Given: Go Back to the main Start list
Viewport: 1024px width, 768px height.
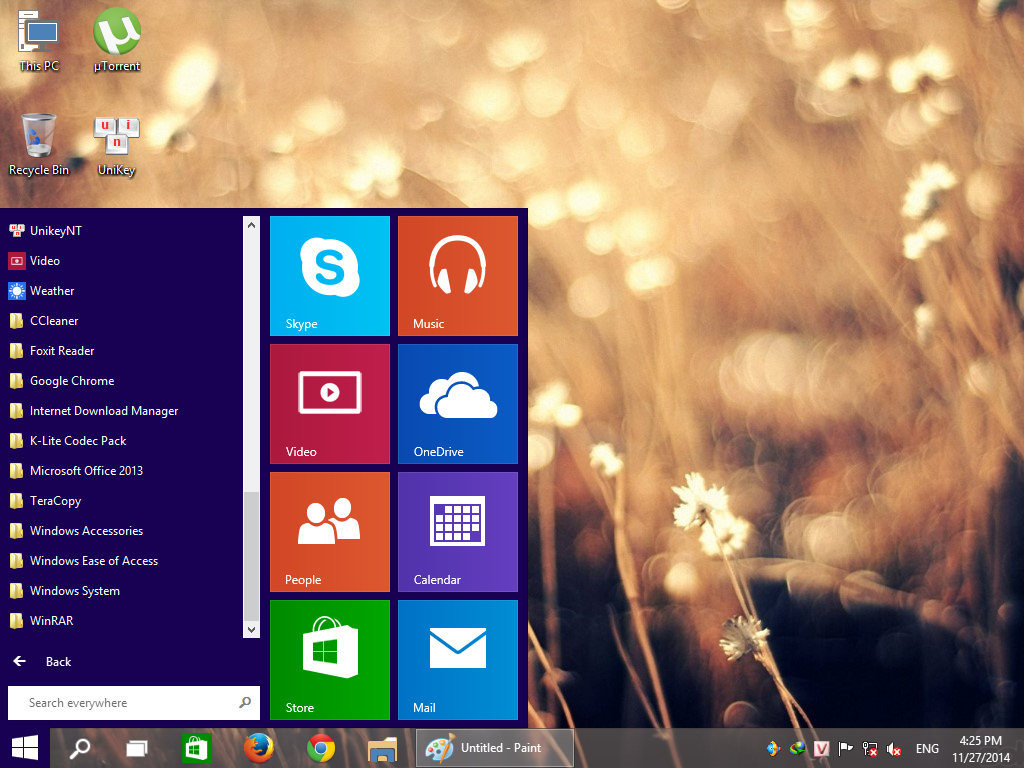Looking at the screenshot, I should [x=42, y=662].
